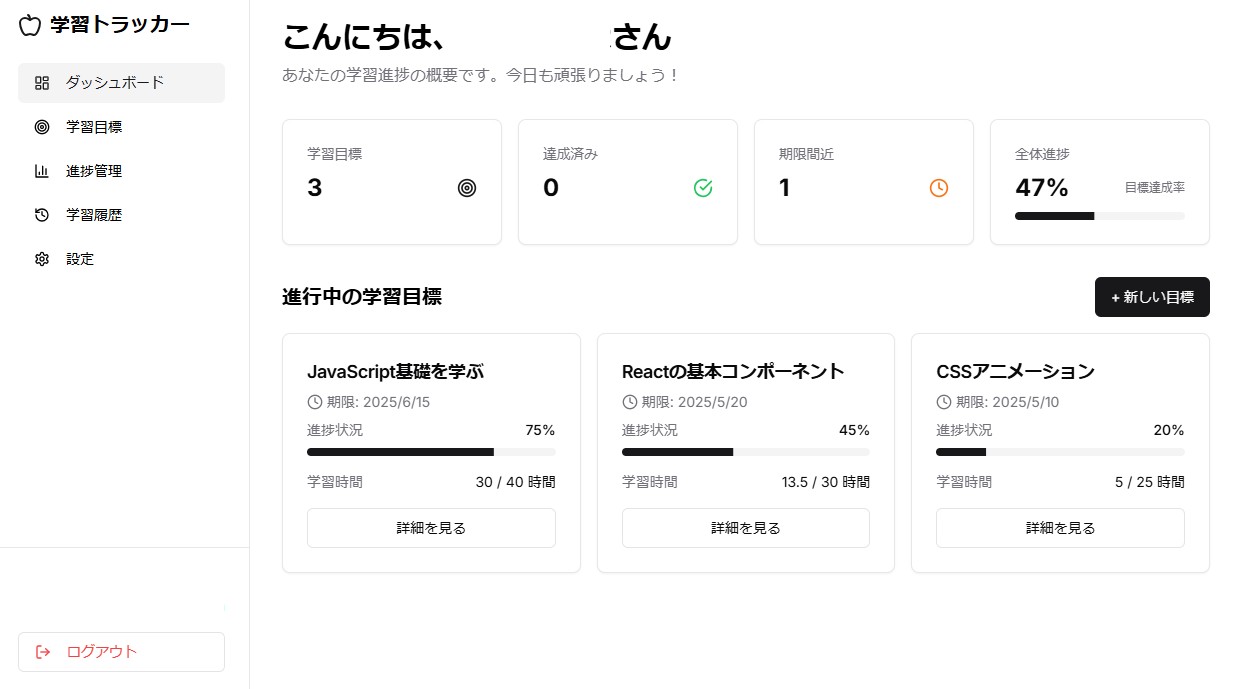View details for JavaScript基礎を学ぶ
The image size is (1236, 689).
click(x=431, y=528)
